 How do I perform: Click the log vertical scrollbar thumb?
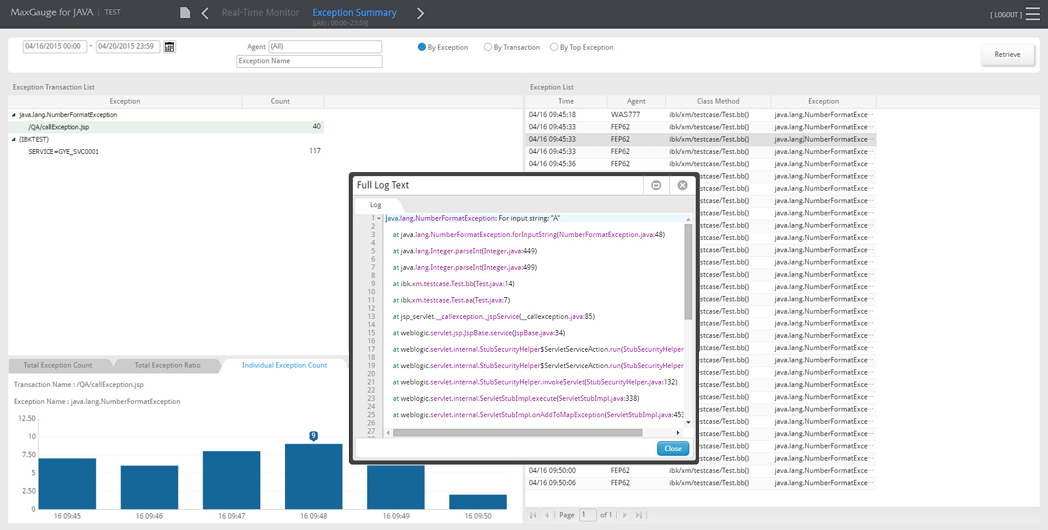688,271
